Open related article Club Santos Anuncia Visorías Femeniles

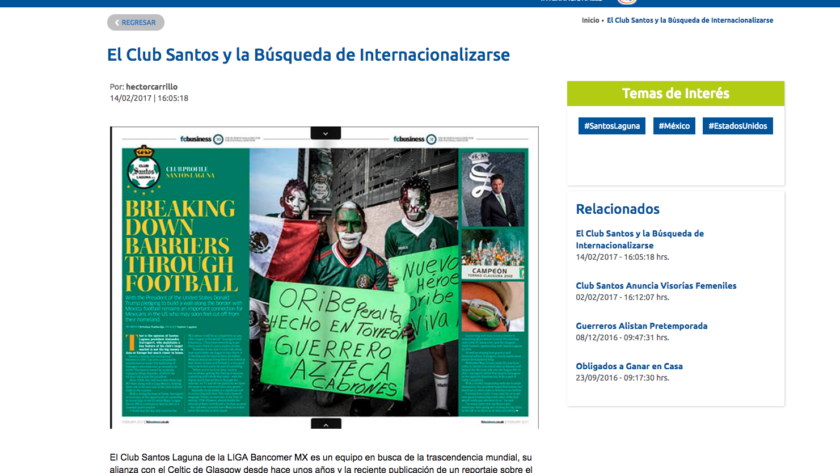pos(656,286)
